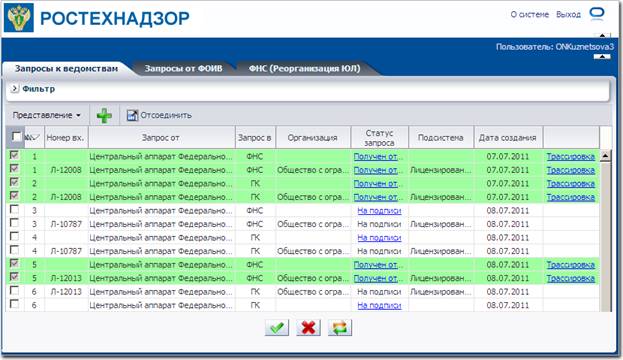The image size is (623, 360).
Task: Open the Запросы от ФОИВ tab
Action: [x=183, y=68]
